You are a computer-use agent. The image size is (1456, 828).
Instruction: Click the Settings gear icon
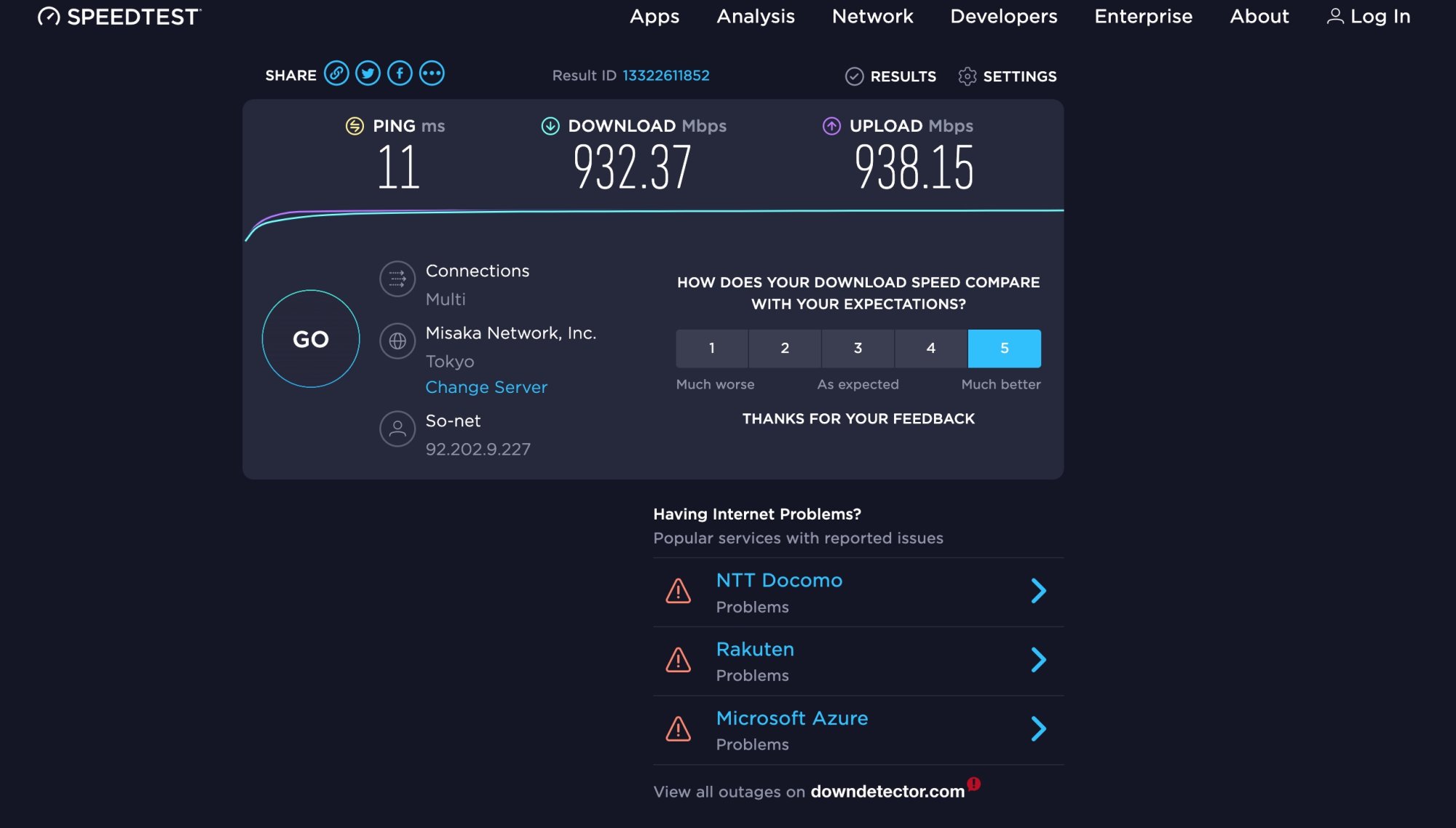coord(967,76)
